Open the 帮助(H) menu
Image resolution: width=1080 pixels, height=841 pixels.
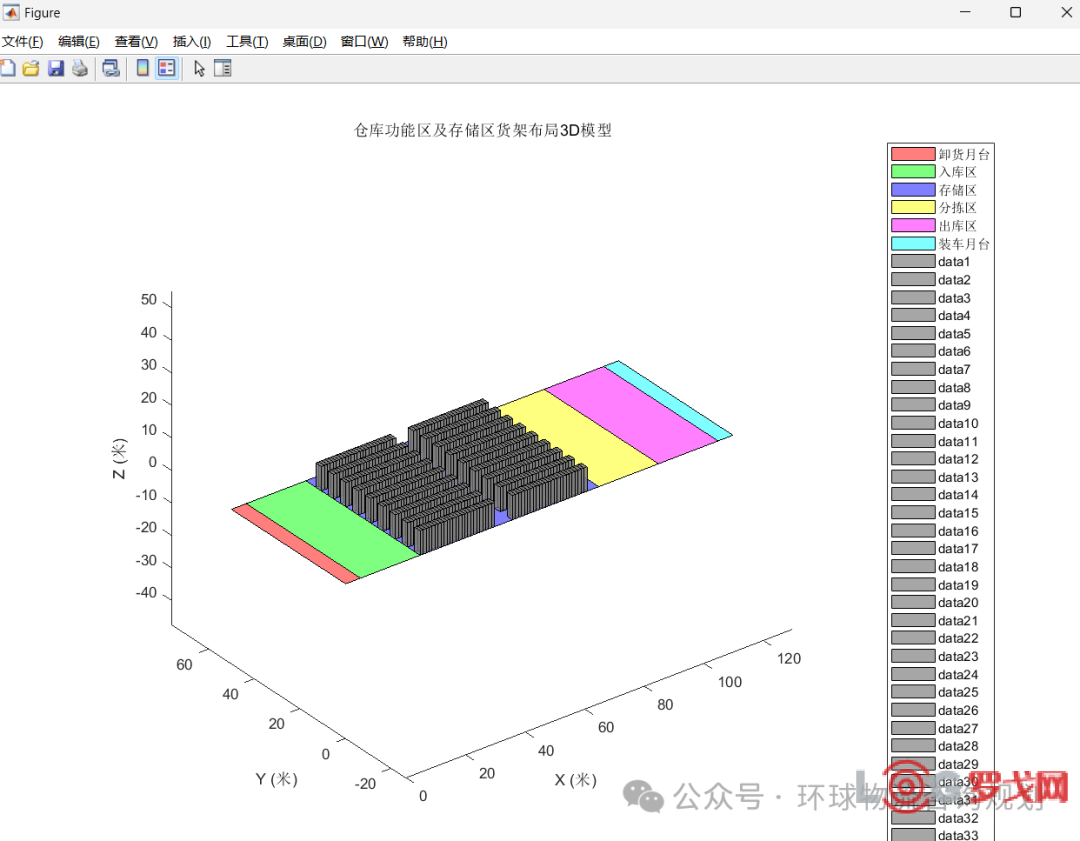click(x=424, y=42)
